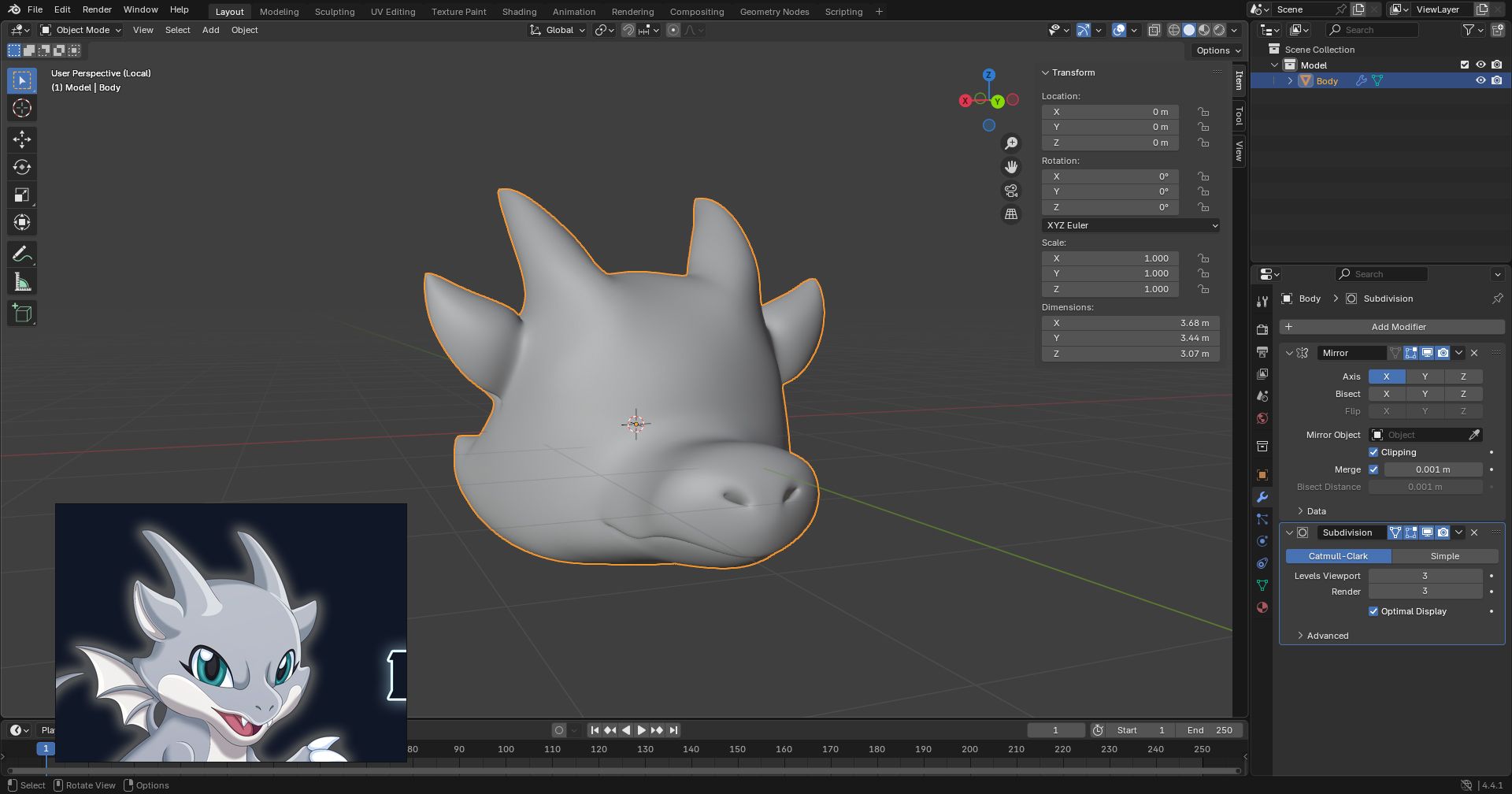Click the play animation button
Viewport: 1512px width, 794px height.
pyautogui.click(x=642, y=730)
